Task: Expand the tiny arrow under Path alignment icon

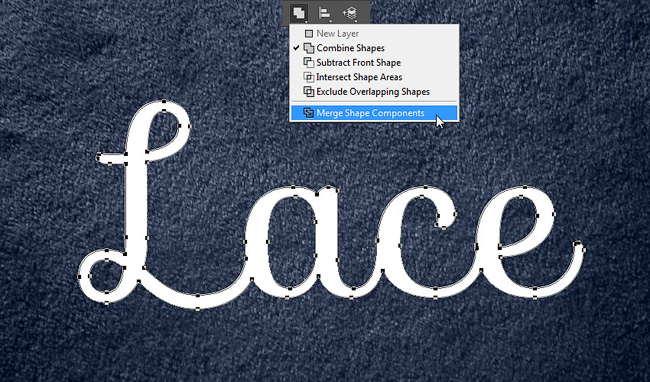Action: pyautogui.click(x=330, y=20)
